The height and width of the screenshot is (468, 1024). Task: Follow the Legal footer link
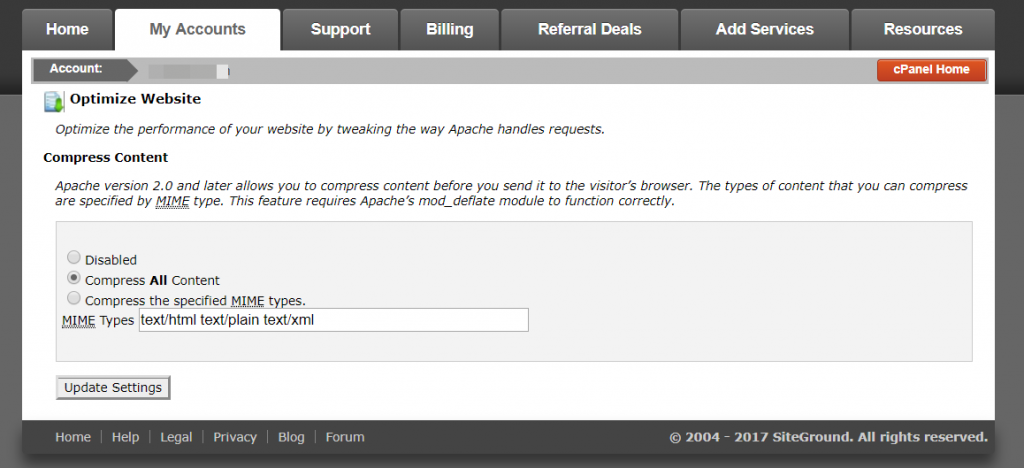coord(176,437)
